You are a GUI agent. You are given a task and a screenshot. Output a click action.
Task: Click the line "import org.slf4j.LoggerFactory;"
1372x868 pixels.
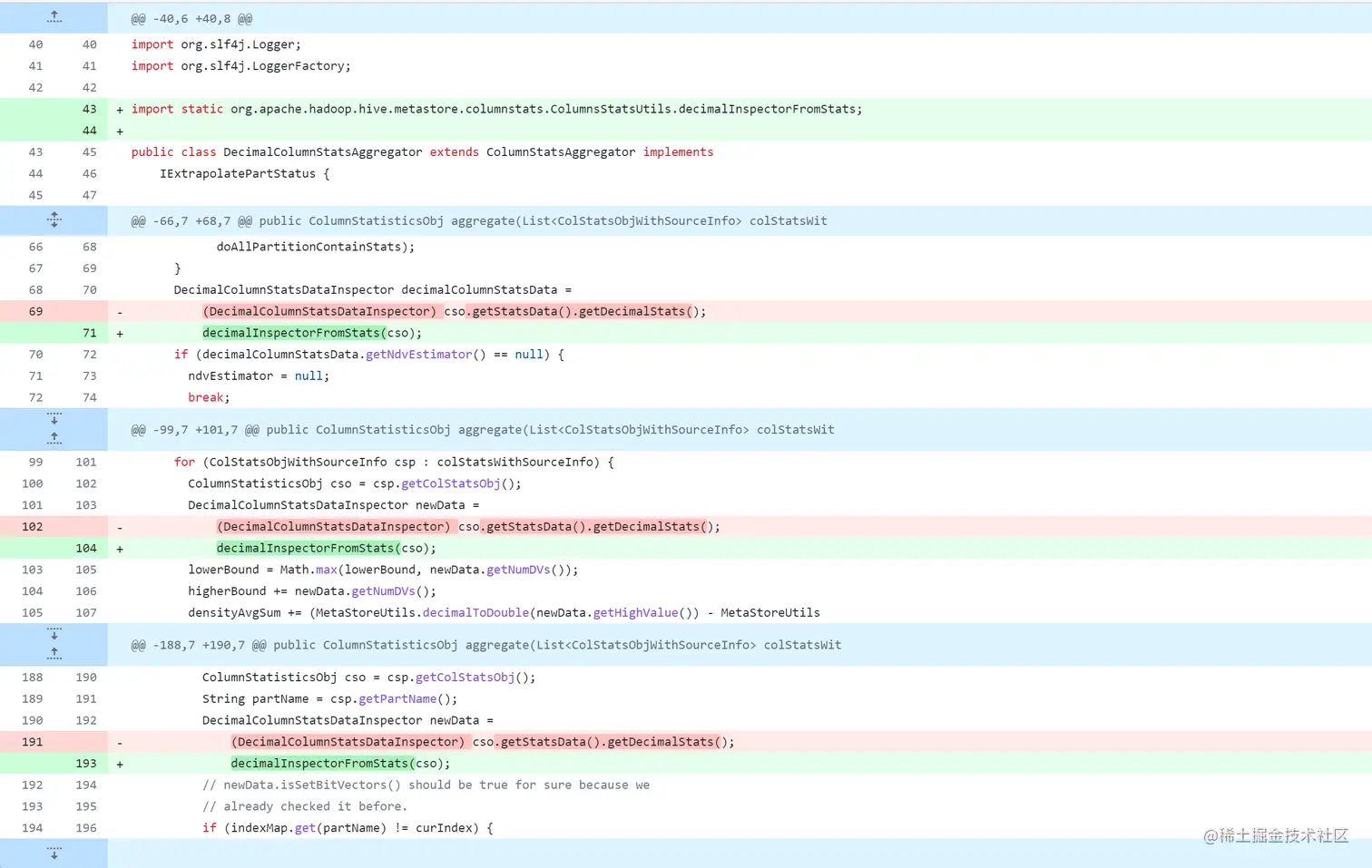click(x=240, y=66)
